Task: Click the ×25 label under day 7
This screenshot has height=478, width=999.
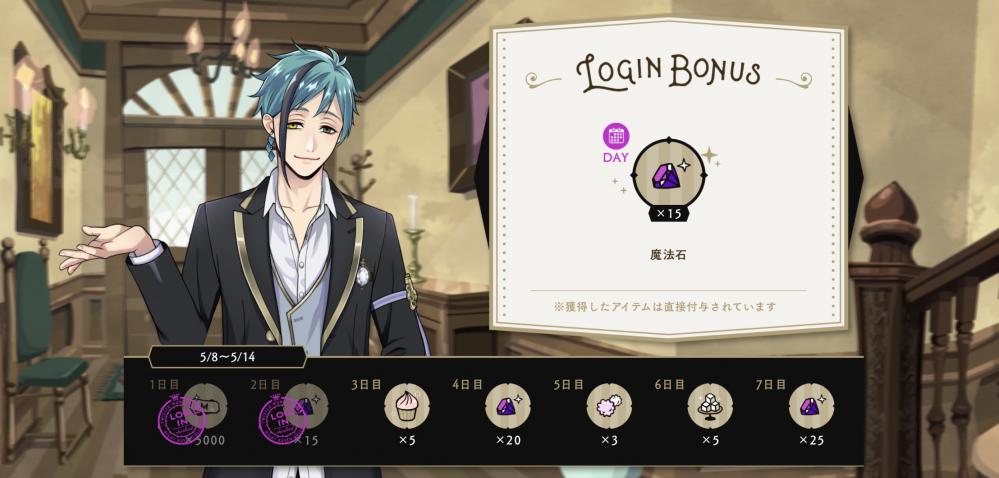Action: tap(811, 440)
